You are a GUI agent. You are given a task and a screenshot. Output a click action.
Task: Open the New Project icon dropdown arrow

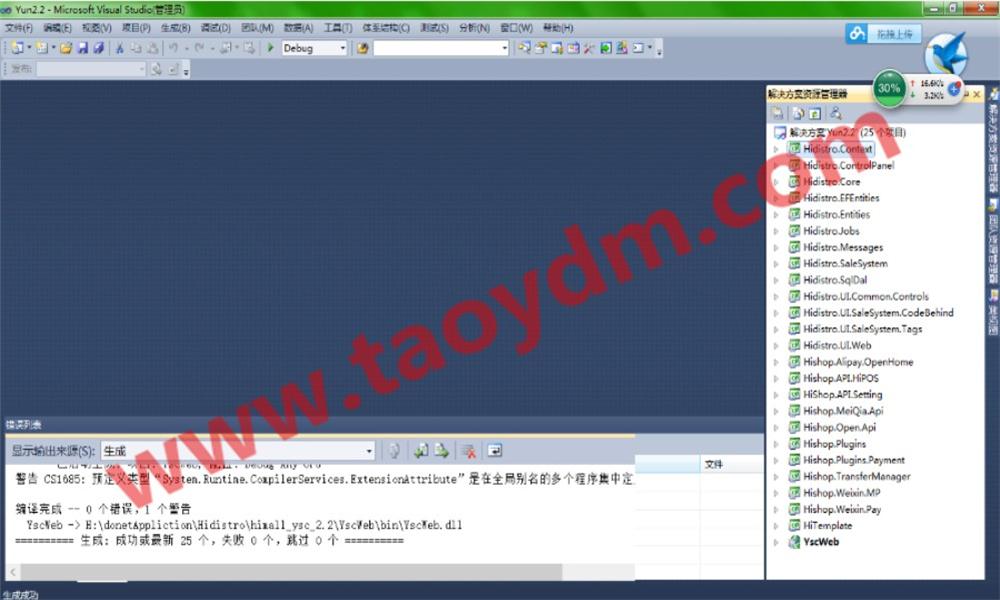(x=29, y=48)
